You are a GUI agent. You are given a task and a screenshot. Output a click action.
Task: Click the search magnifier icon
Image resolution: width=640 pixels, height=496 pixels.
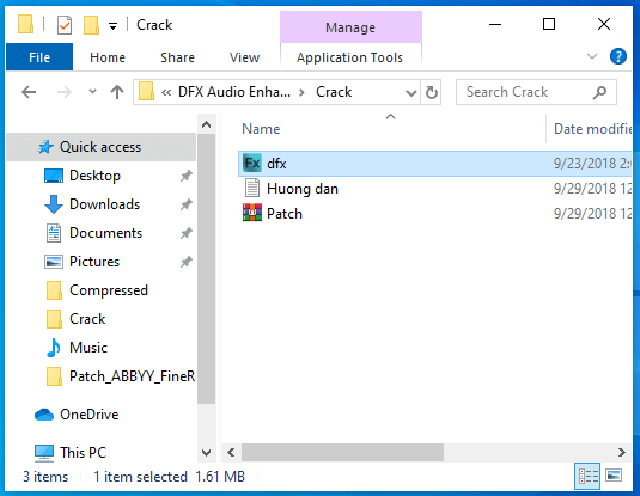pos(599,92)
